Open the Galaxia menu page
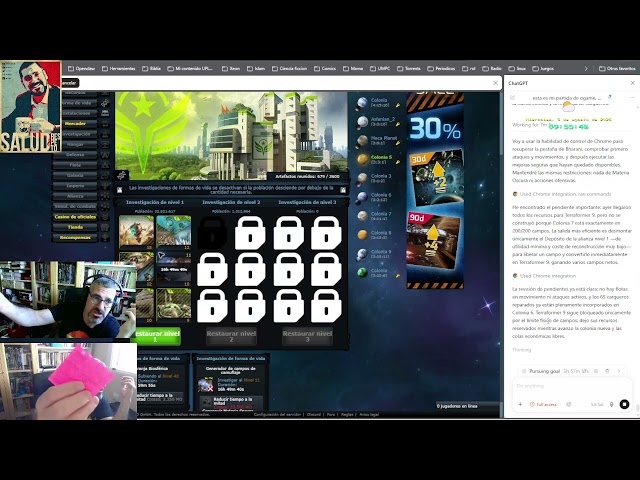This screenshot has width=640, height=480. tap(75, 176)
